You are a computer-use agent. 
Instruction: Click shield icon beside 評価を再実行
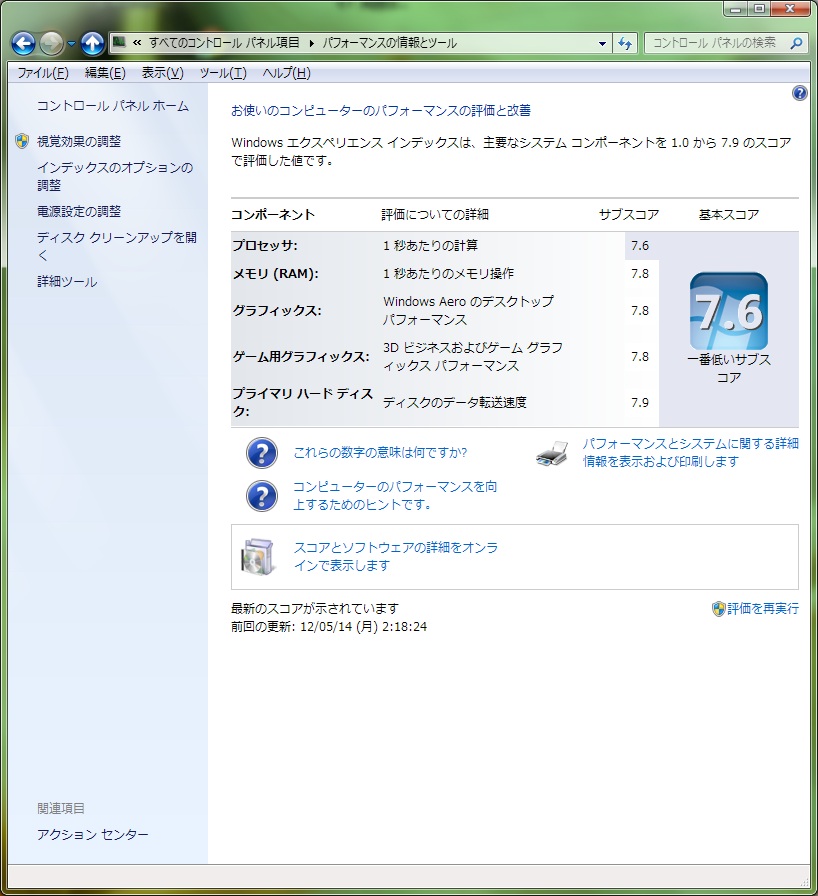[x=719, y=609]
